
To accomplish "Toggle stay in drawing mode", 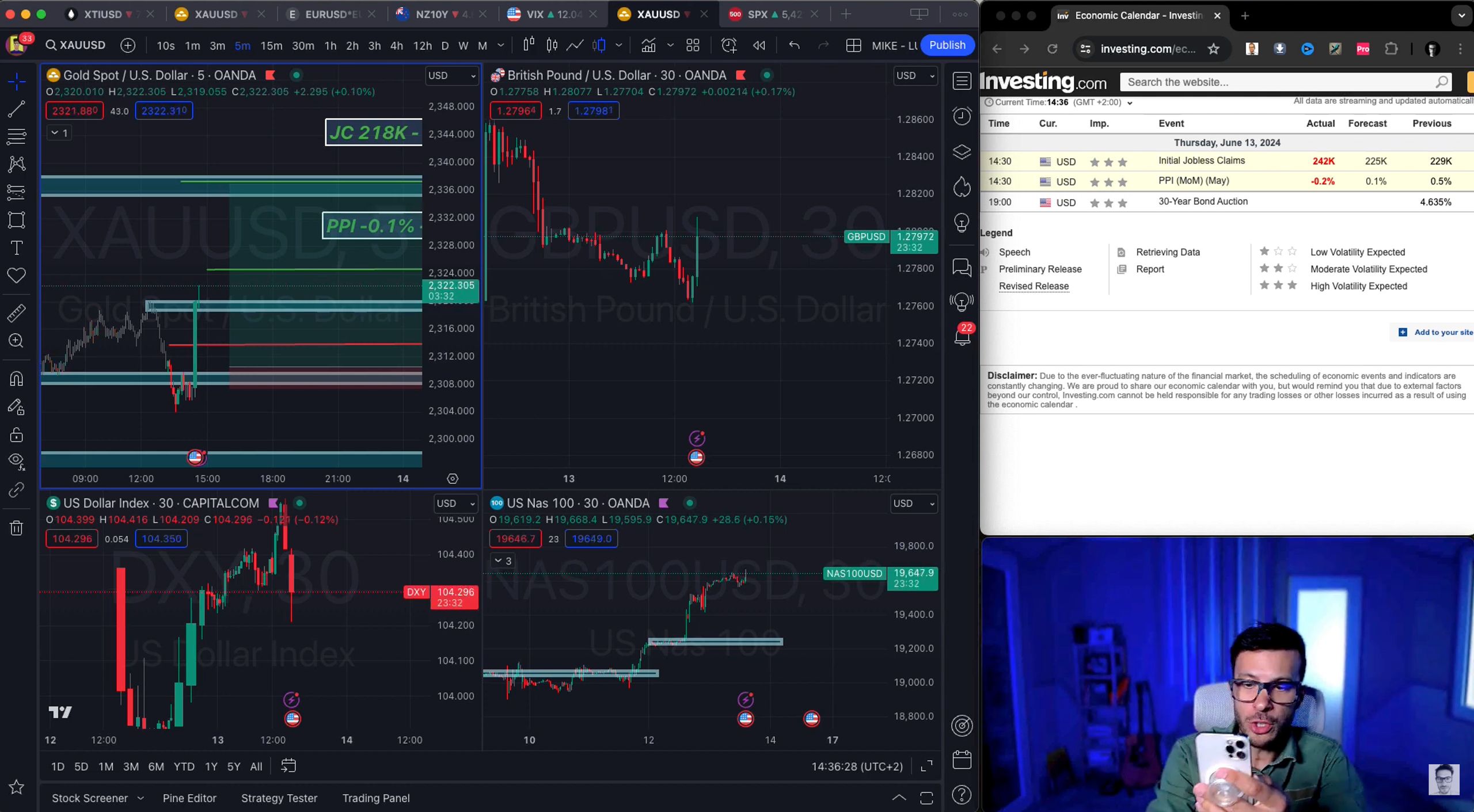I will pos(17,407).
